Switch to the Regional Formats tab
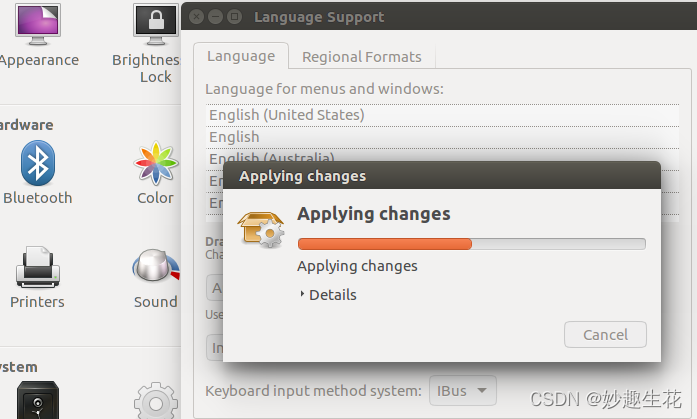 click(361, 57)
